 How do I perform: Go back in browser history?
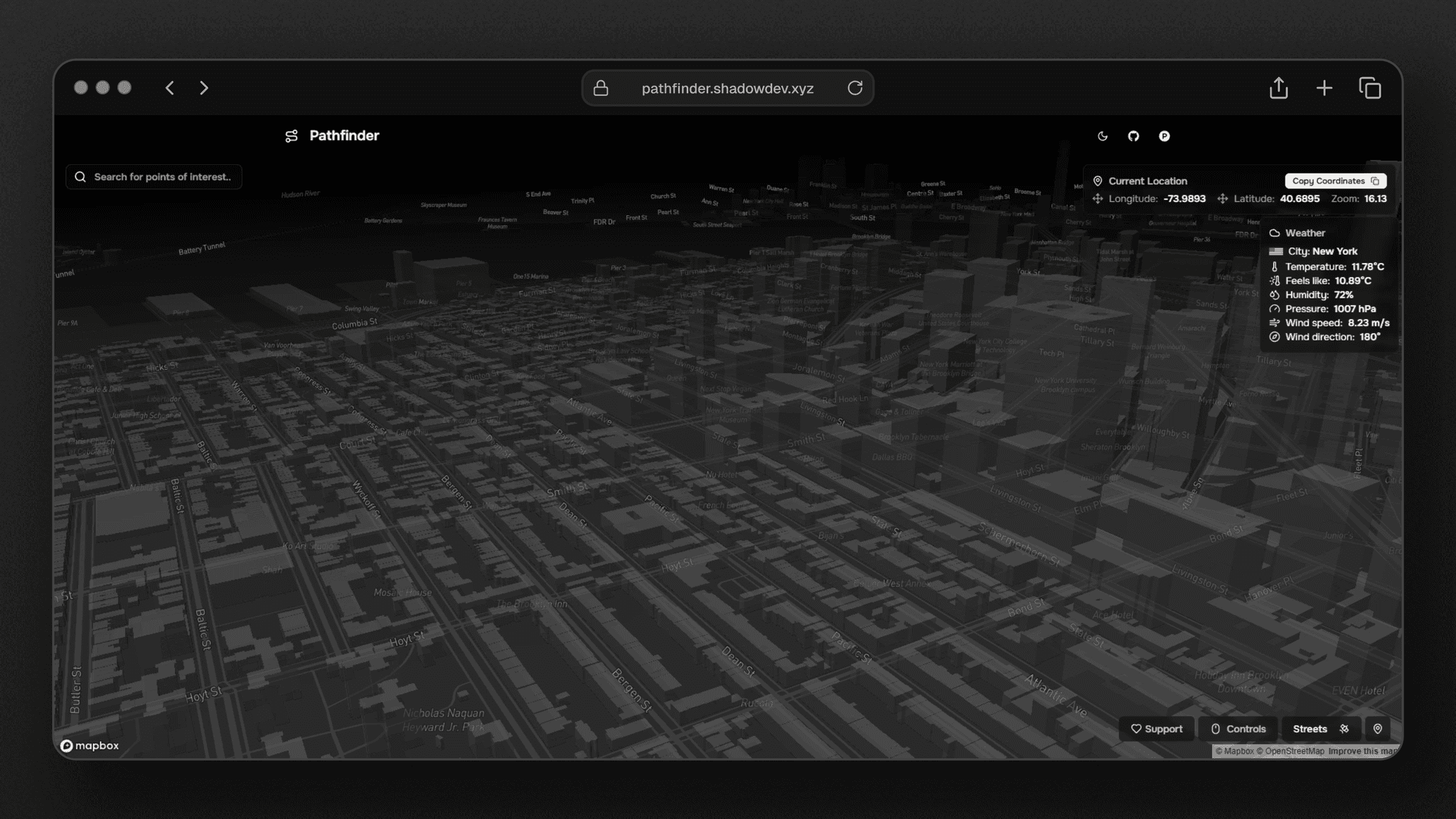170,88
